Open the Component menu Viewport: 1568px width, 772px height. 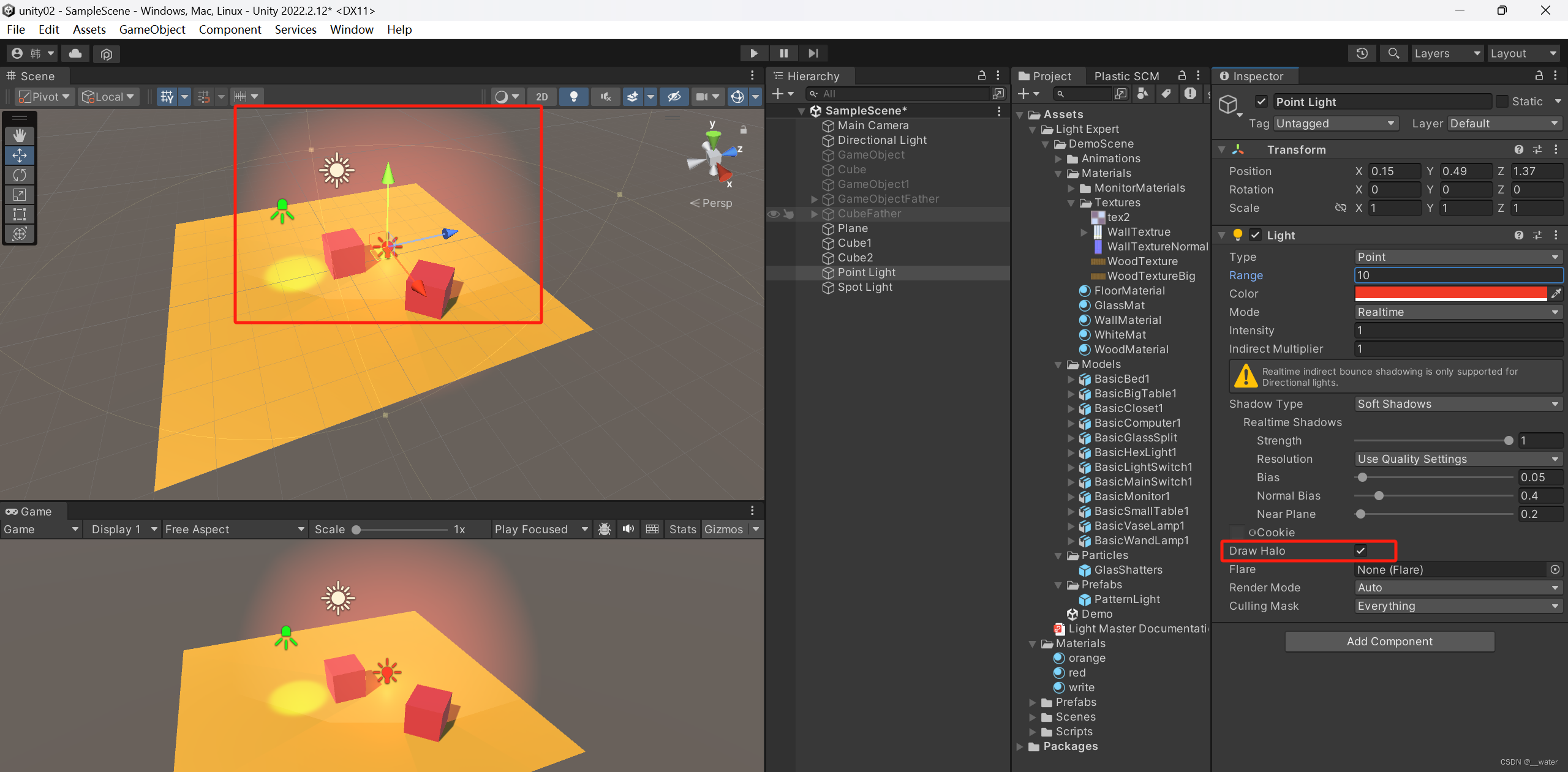(230, 29)
